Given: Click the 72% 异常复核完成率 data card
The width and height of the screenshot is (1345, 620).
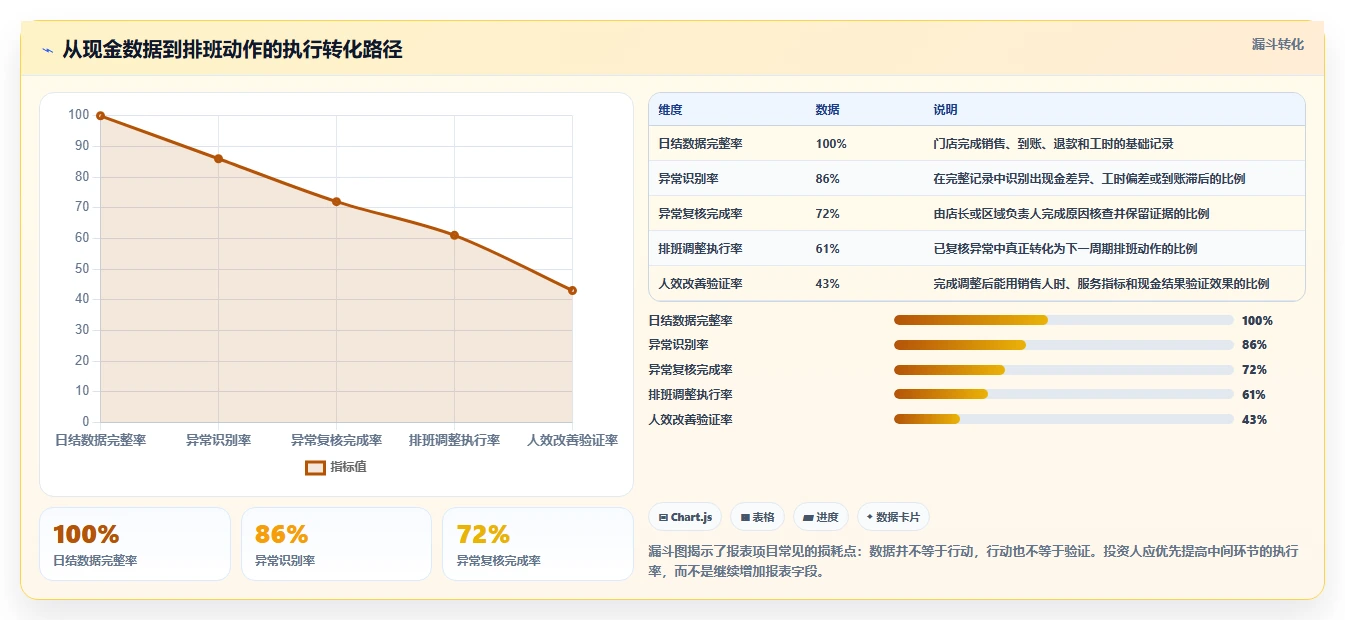Looking at the screenshot, I should [538, 544].
